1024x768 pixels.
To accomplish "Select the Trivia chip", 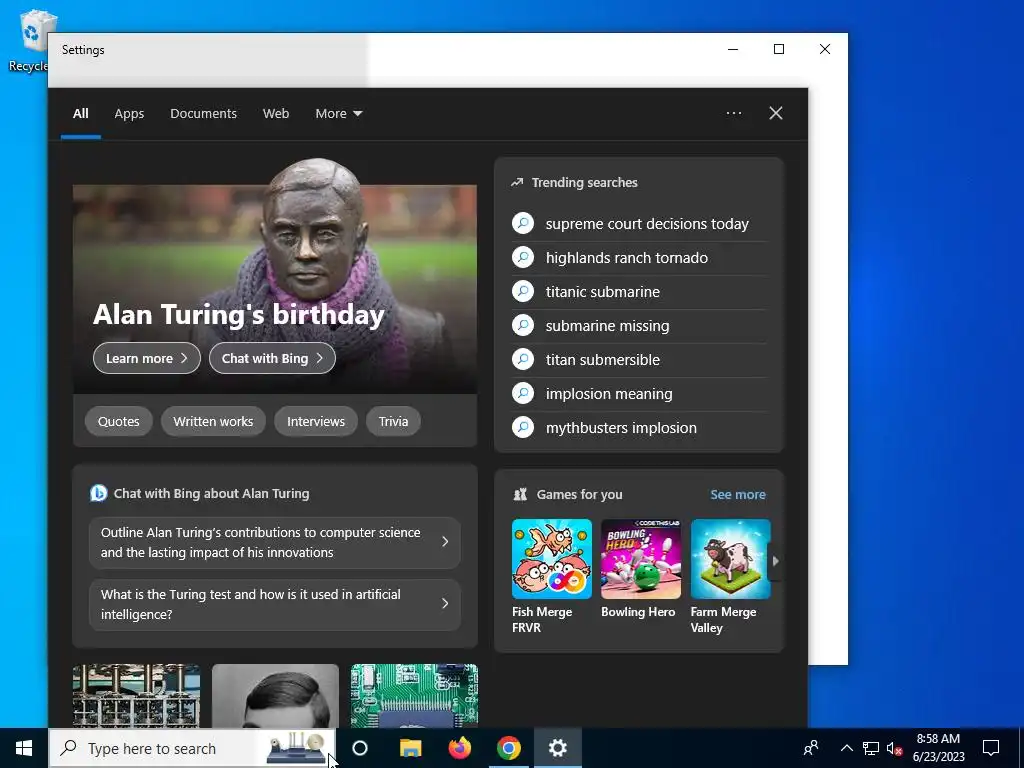I will pos(393,421).
